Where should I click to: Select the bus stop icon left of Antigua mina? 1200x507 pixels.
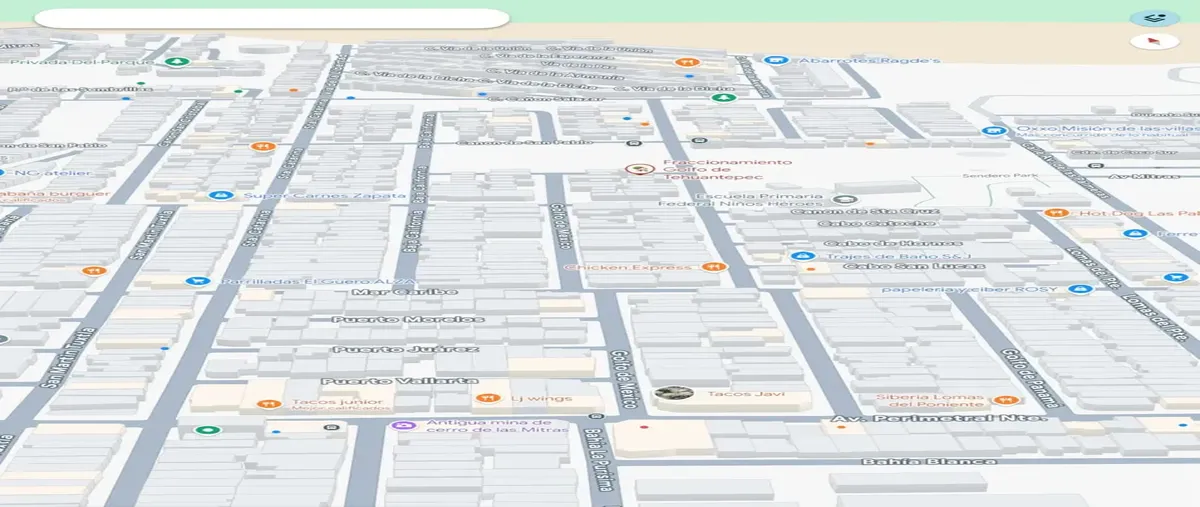(330, 427)
